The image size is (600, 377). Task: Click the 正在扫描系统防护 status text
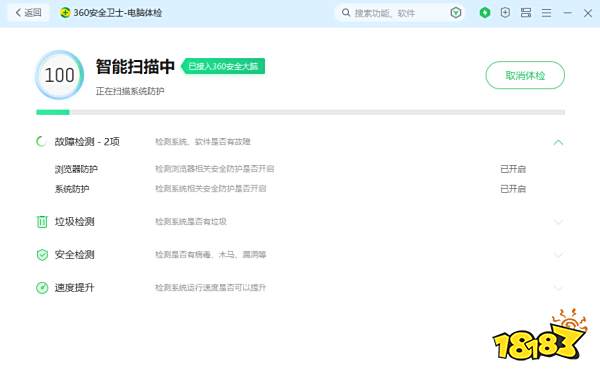point(130,91)
